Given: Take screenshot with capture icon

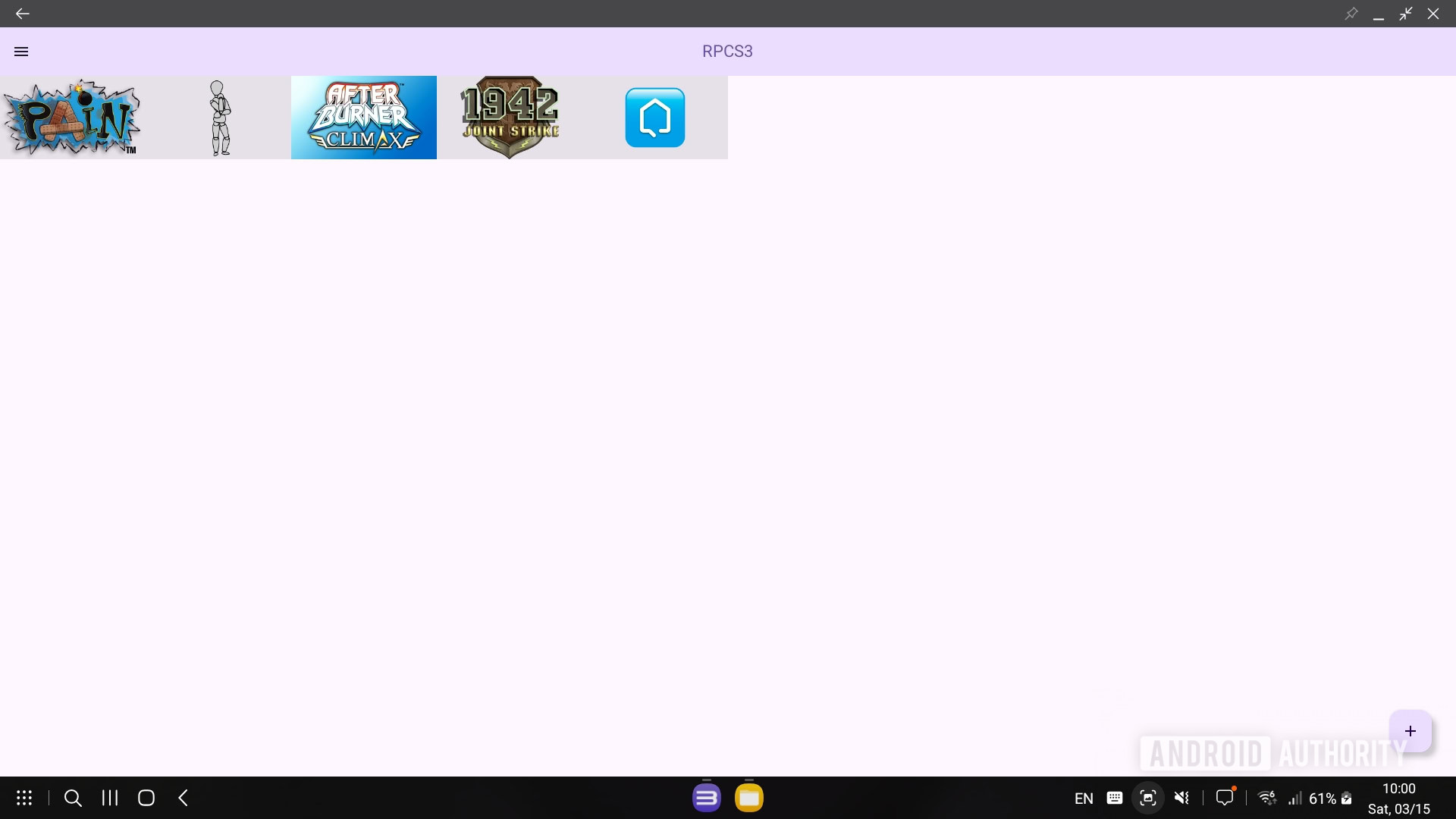Looking at the screenshot, I should (1148, 798).
